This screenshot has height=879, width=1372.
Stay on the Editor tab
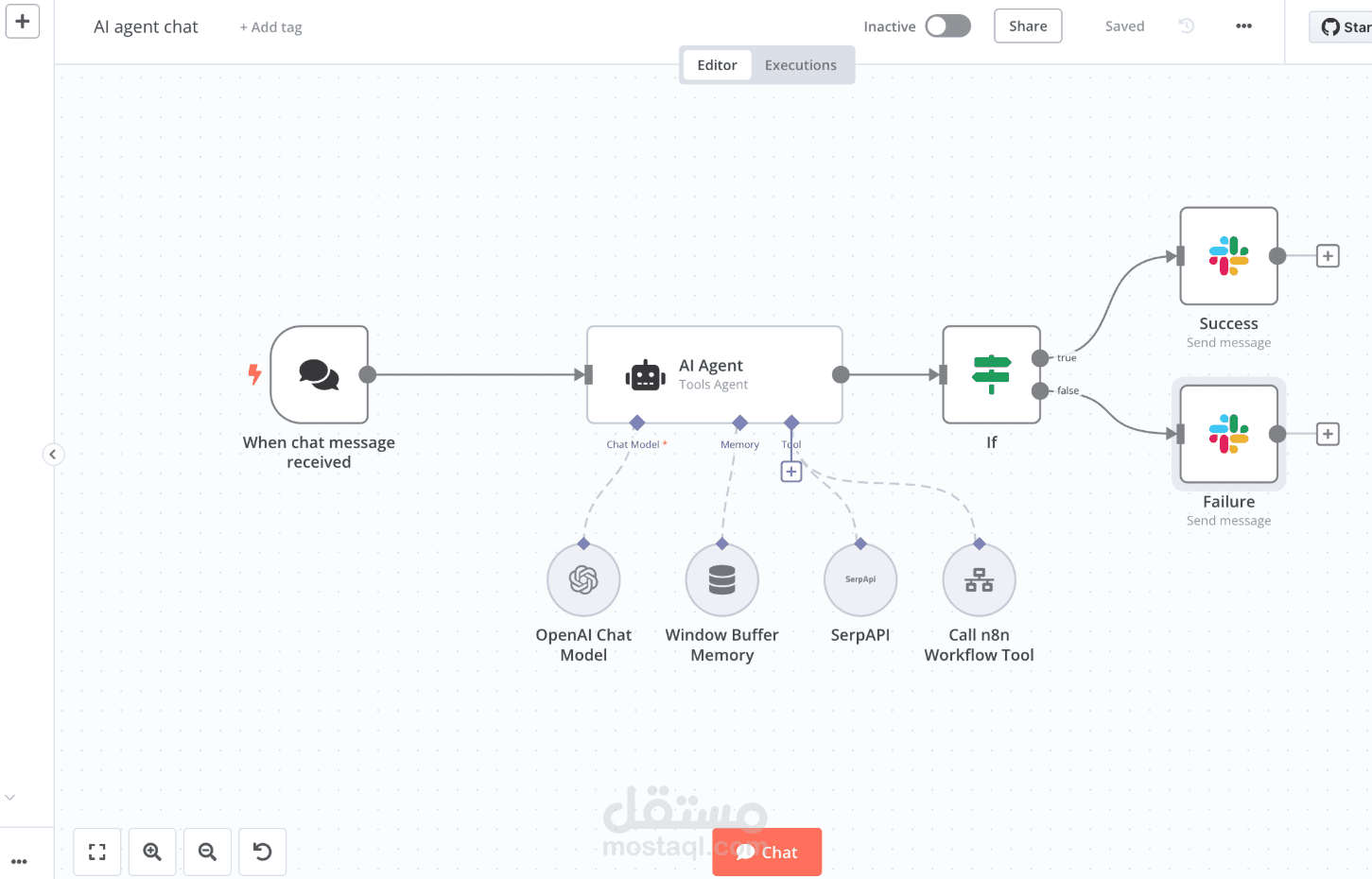(x=717, y=64)
